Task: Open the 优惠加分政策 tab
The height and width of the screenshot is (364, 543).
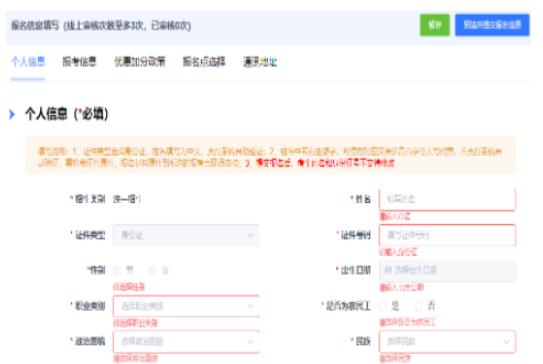Action: point(140,62)
